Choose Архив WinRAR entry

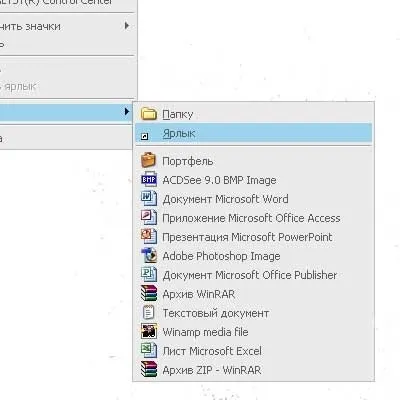(253, 294)
